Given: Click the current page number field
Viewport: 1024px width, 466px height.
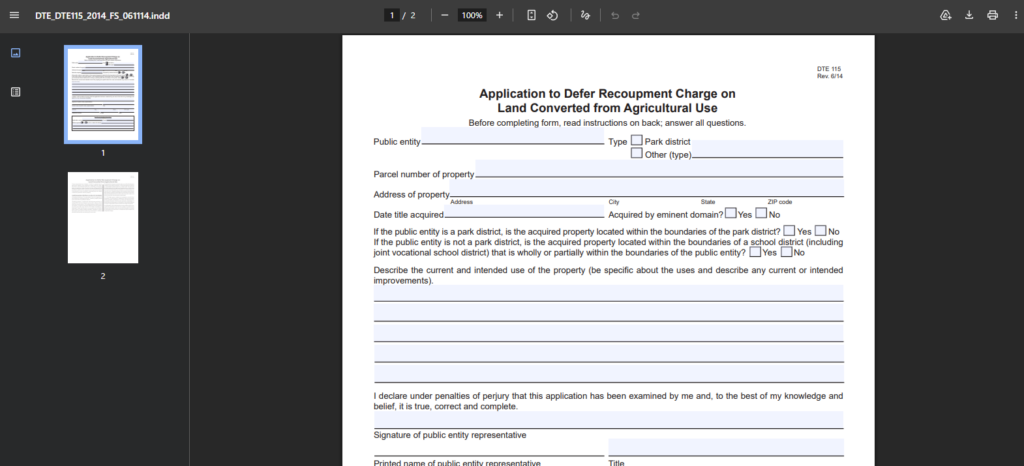Looking at the screenshot, I should tap(393, 15).
